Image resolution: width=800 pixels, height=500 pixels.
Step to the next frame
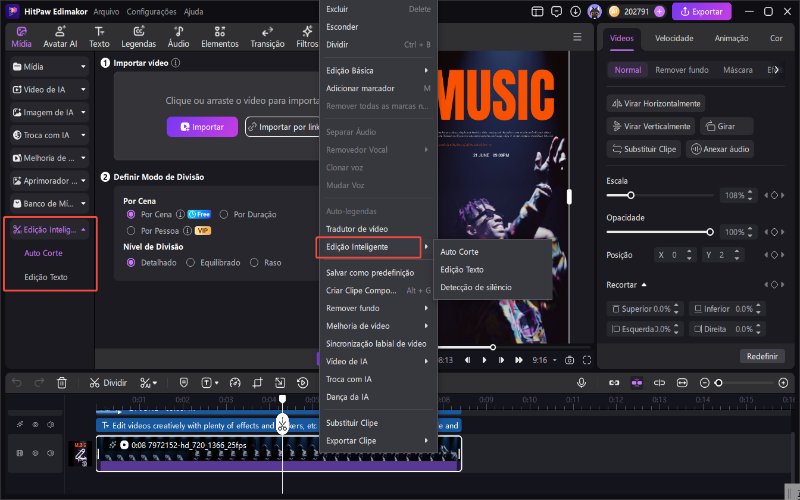click(502, 360)
